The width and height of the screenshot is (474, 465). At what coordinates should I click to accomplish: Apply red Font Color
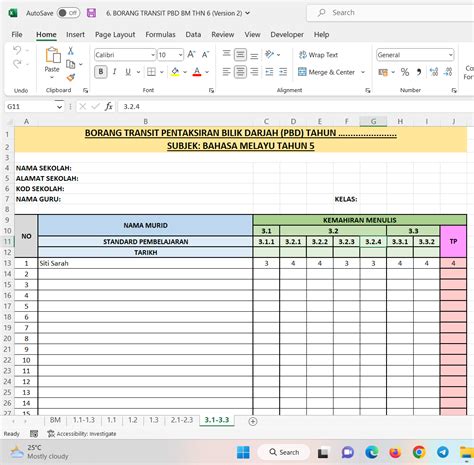[x=197, y=72]
